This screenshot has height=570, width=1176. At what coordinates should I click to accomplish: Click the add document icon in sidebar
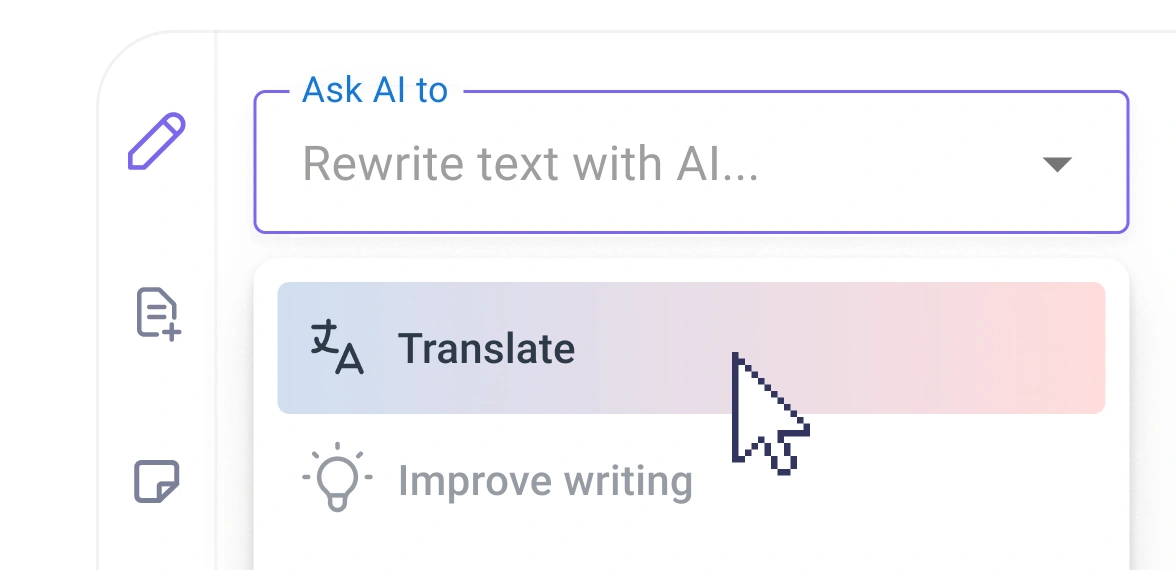pos(157,314)
